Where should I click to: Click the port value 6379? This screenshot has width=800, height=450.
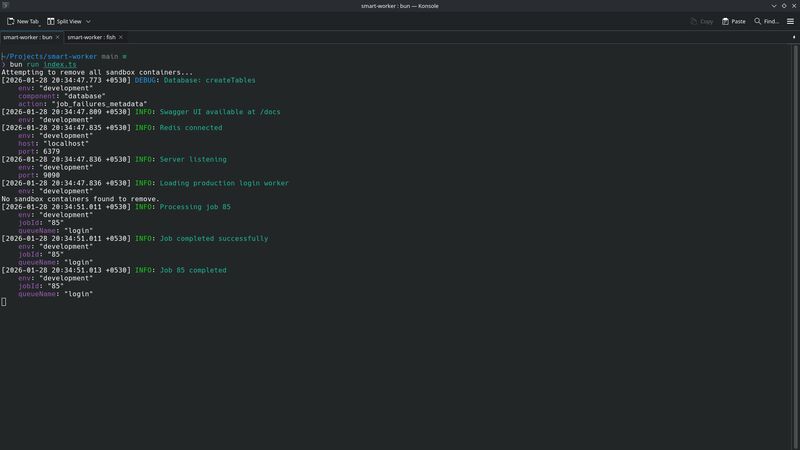coord(52,152)
